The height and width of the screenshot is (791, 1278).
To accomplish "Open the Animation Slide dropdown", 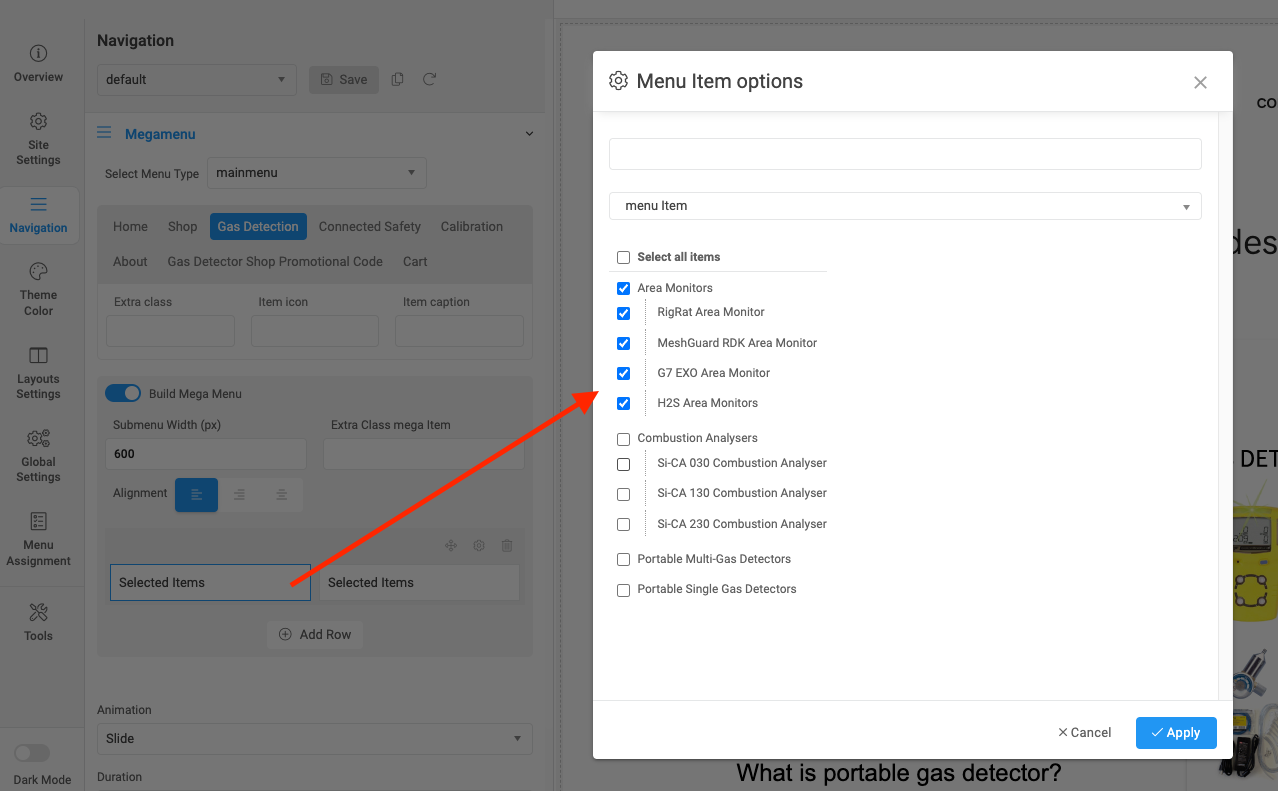I will (x=314, y=739).
